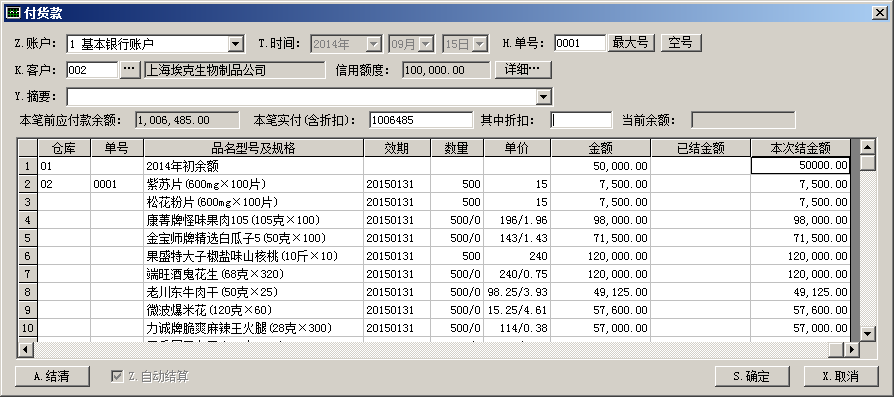This screenshot has height=397, width=894.
Task: Click the A.结清 button
Action: click(x=52, y=376)
